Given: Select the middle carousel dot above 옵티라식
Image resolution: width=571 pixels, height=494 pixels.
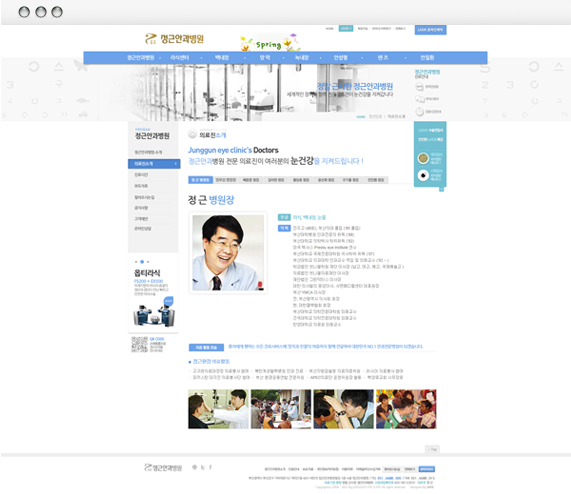Looking at the screenshot, I should pyautogui.click(x=142, y=262).
